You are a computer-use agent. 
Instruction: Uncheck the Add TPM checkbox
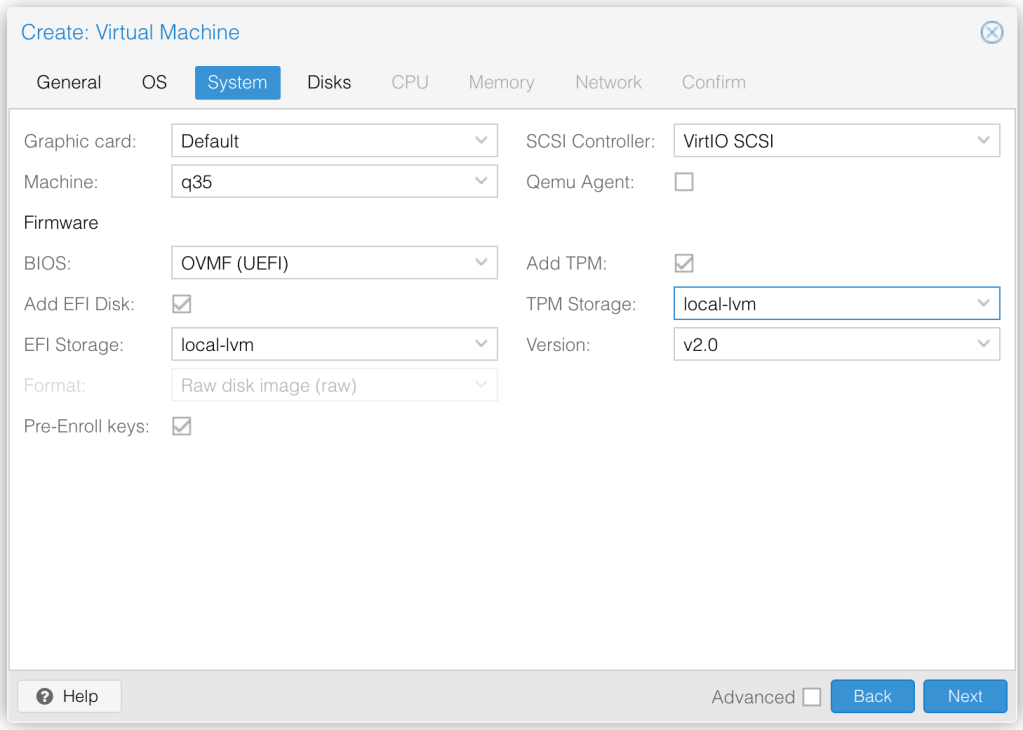(684, 263)
